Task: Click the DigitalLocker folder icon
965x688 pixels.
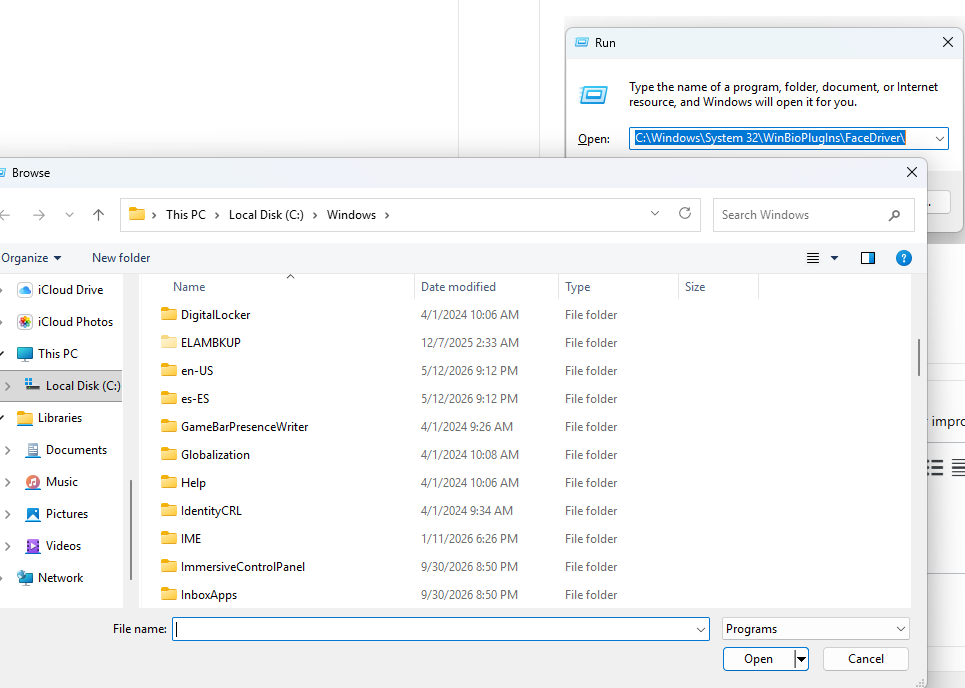Action: pyautogui.click(x=169, y=314)
